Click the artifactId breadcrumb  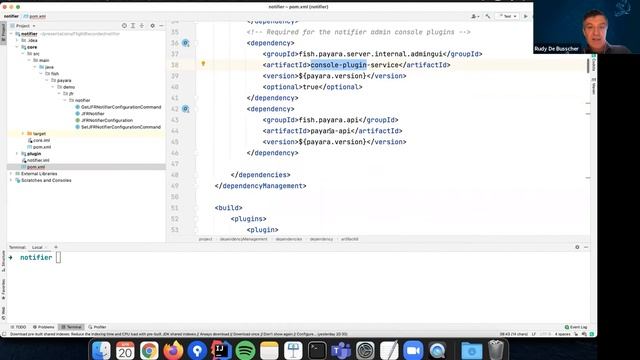tap(350, 239)
